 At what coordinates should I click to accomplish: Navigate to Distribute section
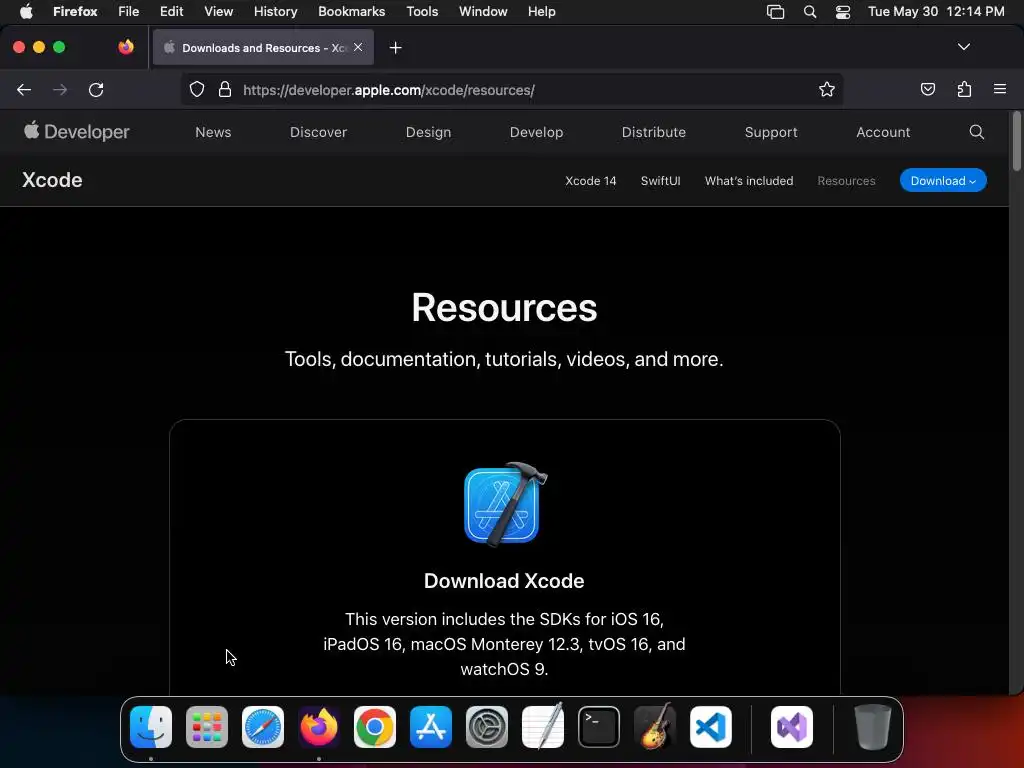tap(654, 132)
